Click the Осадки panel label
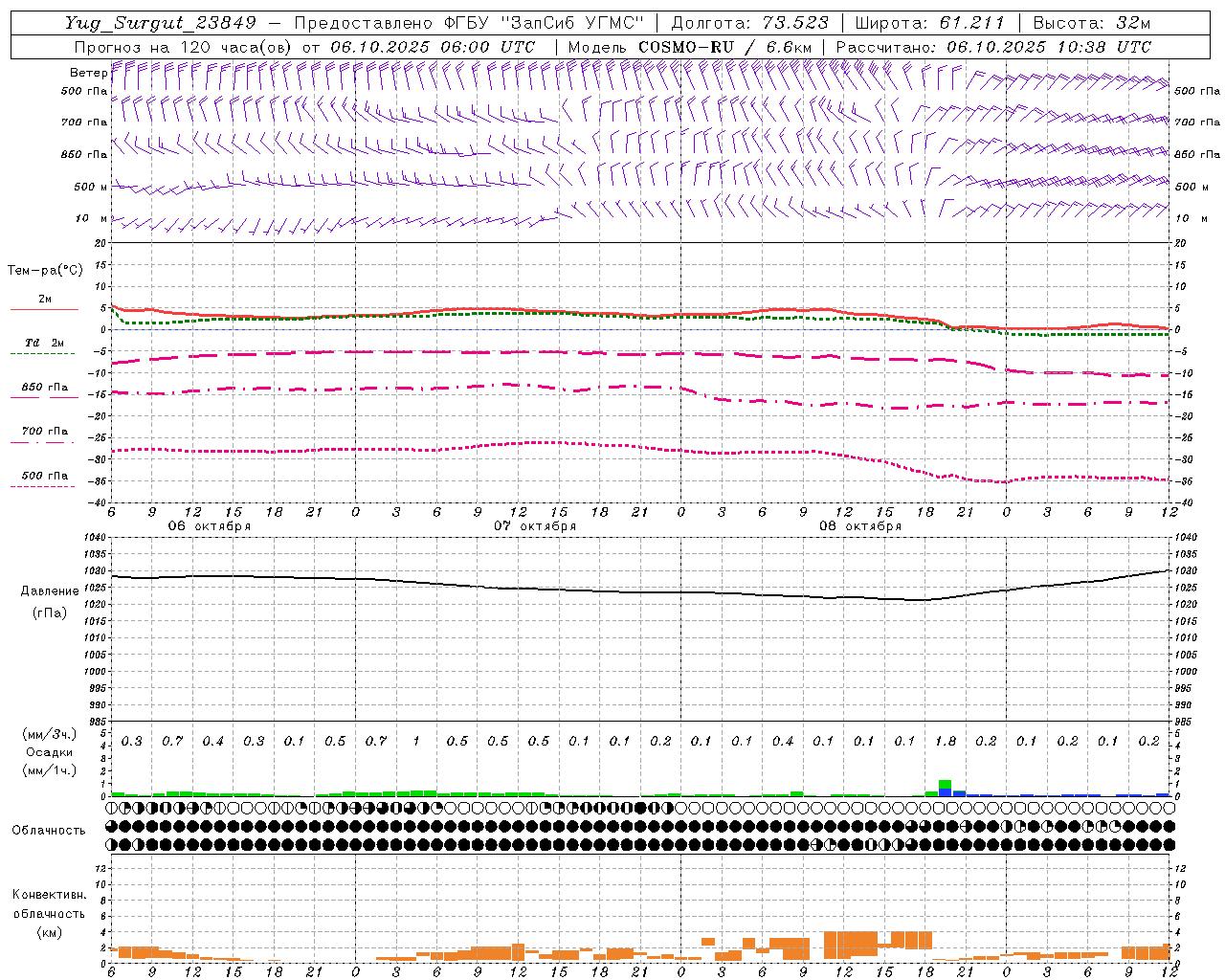 pyautogui.click(x=49, y=752)
